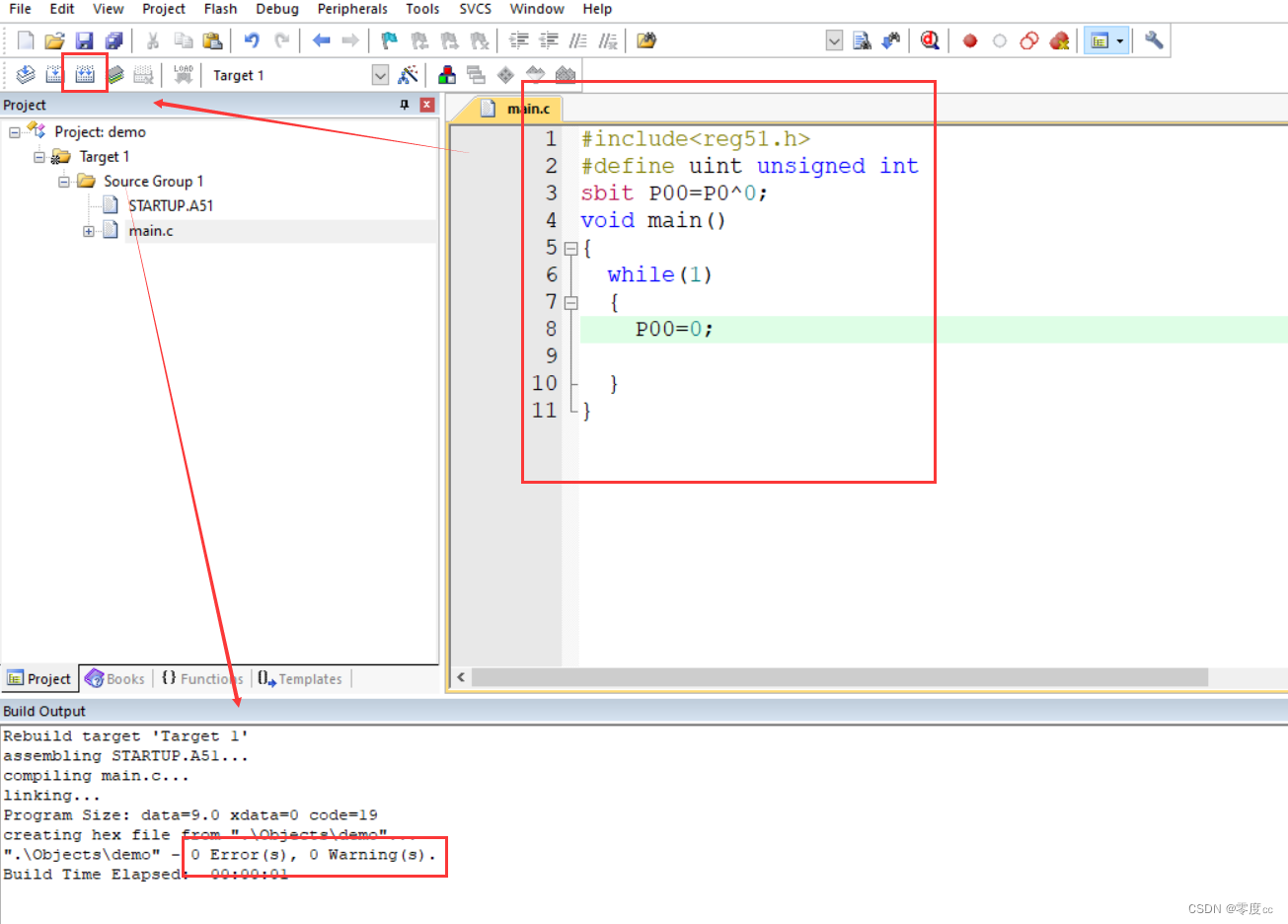Open the Peripherals menu
The width and height of the screenshot is (1288, 924).
point(352,9)
